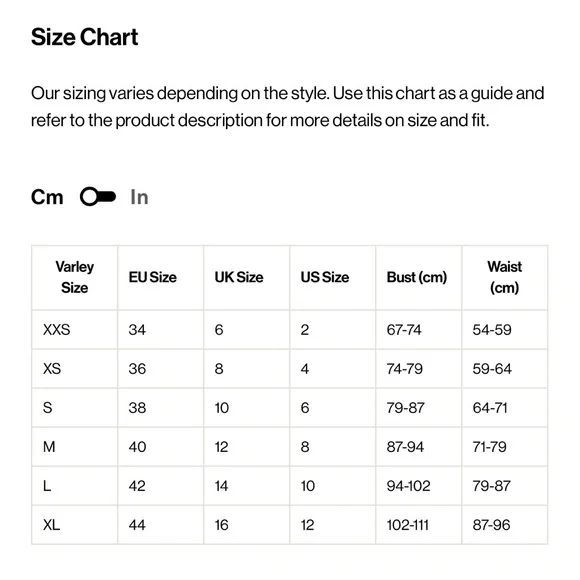Image resolution: width=580 pixels, height=580 pixels.
Task: Toggle the Cm/In unit switch
Action: 98,197
